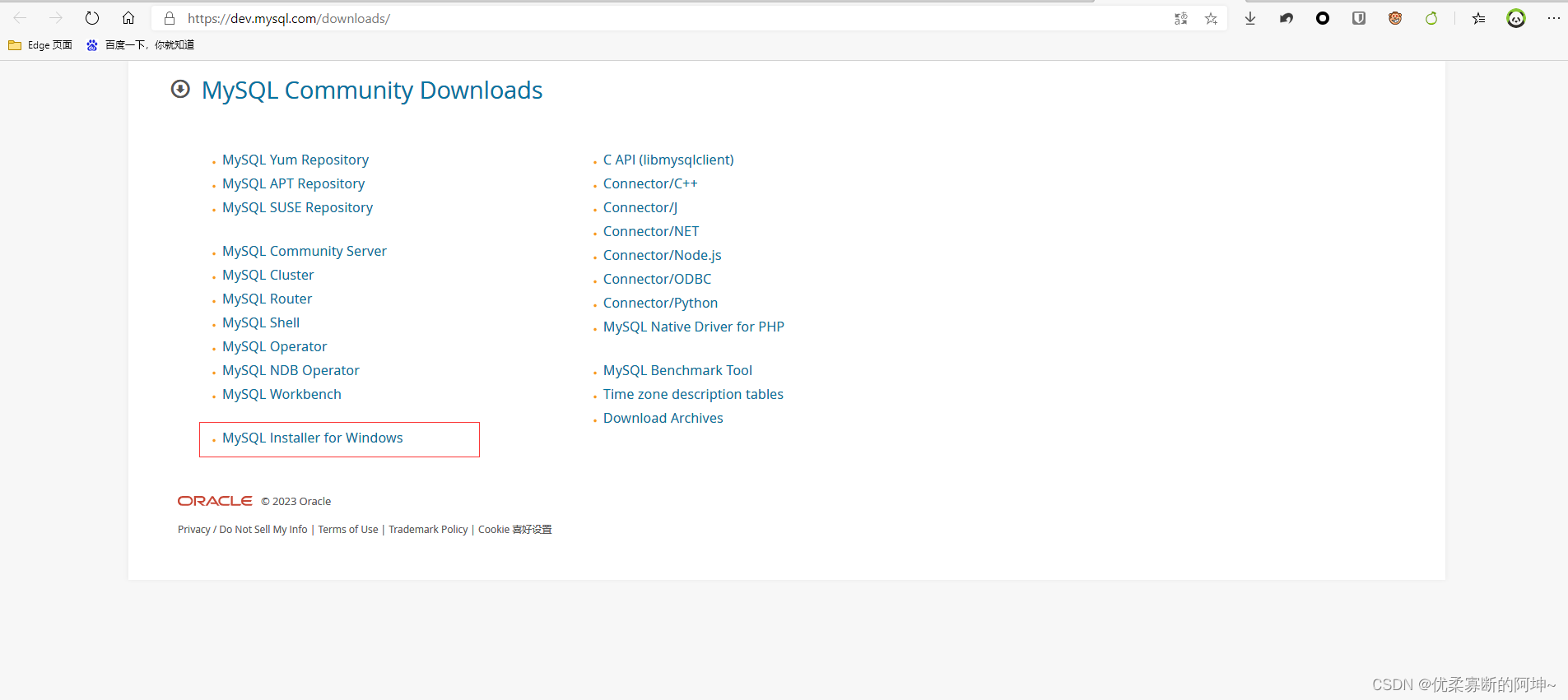Click the Oracle logo in footer

click(x=215, y=501)
